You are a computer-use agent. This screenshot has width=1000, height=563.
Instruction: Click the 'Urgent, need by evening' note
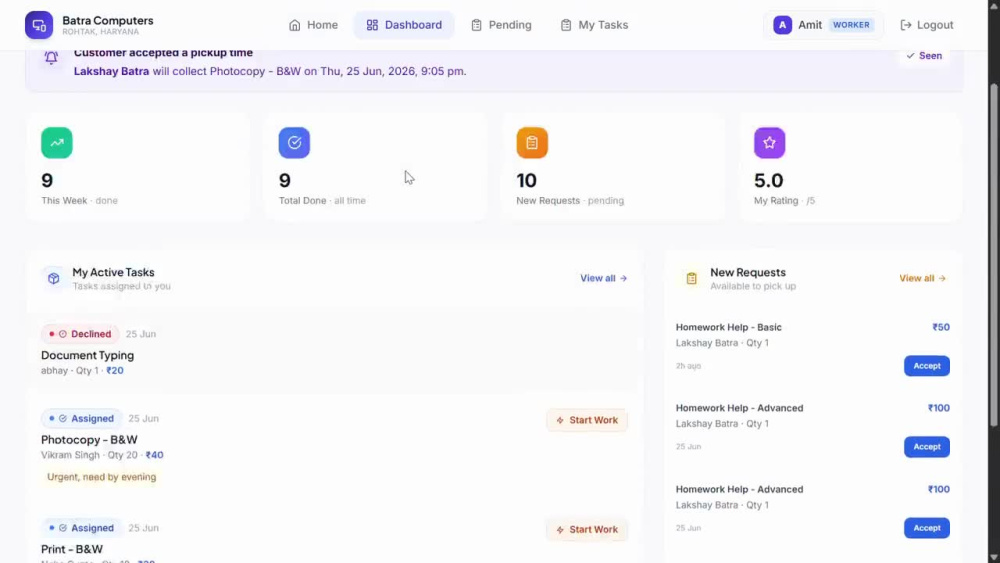[101, 477]
